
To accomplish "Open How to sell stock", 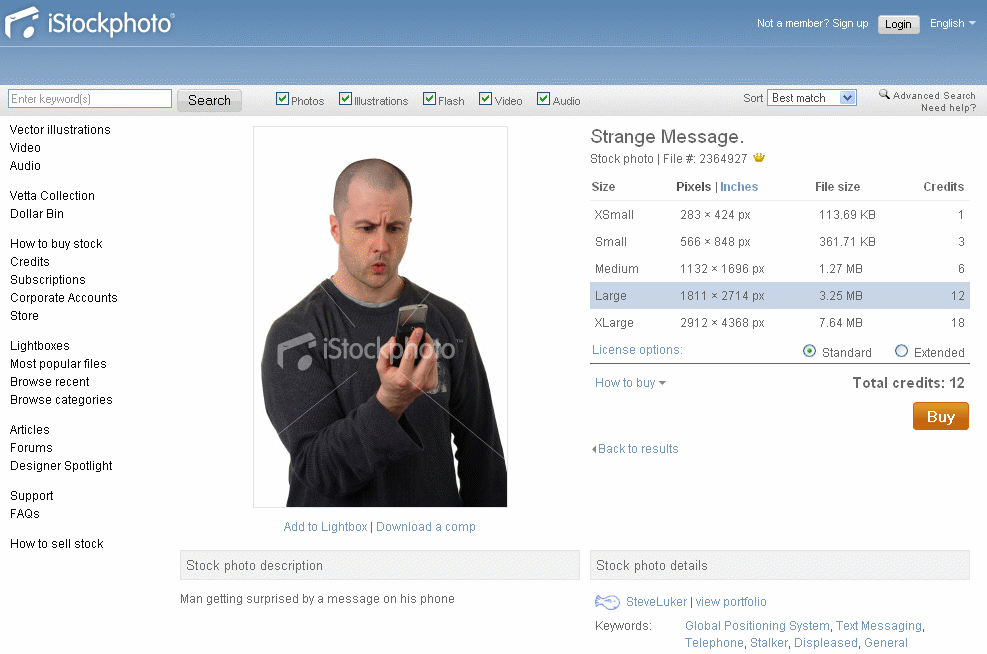I will point(57,544).
